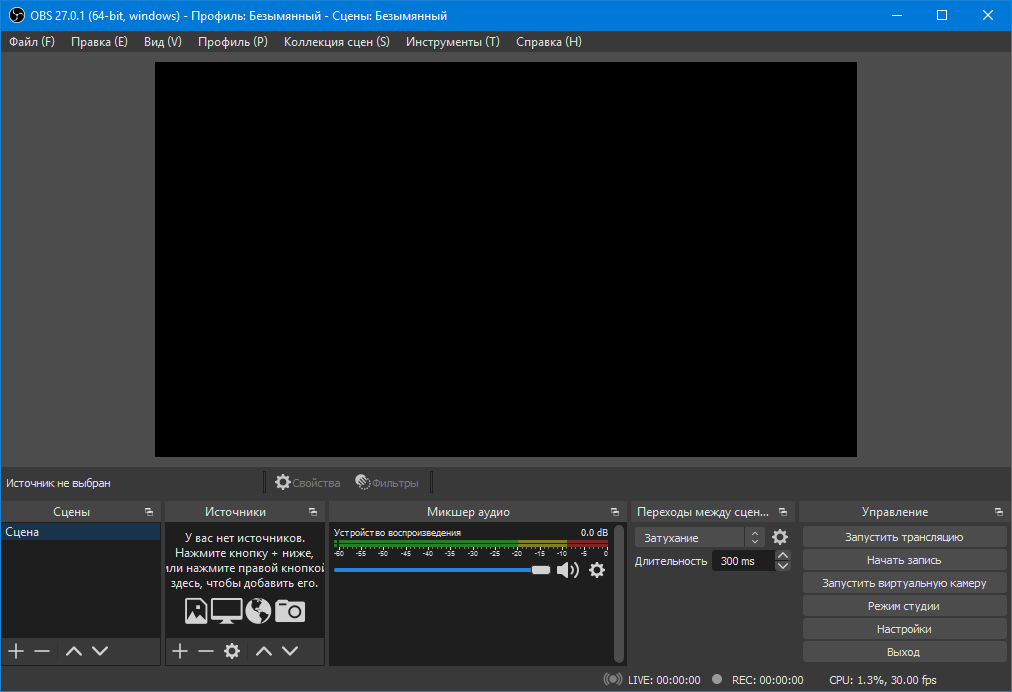Open audio device settings gear in mixer
Screen dimensions: 1012x692
pos(597,570)
